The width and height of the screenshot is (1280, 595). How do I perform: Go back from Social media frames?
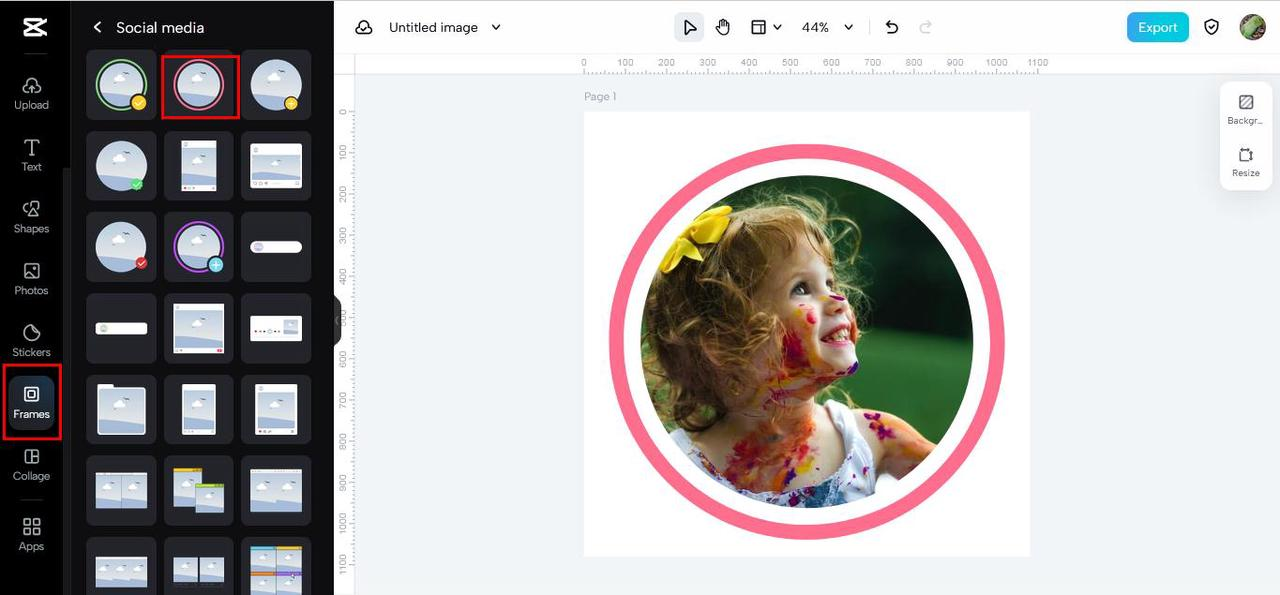pos(97,28)
